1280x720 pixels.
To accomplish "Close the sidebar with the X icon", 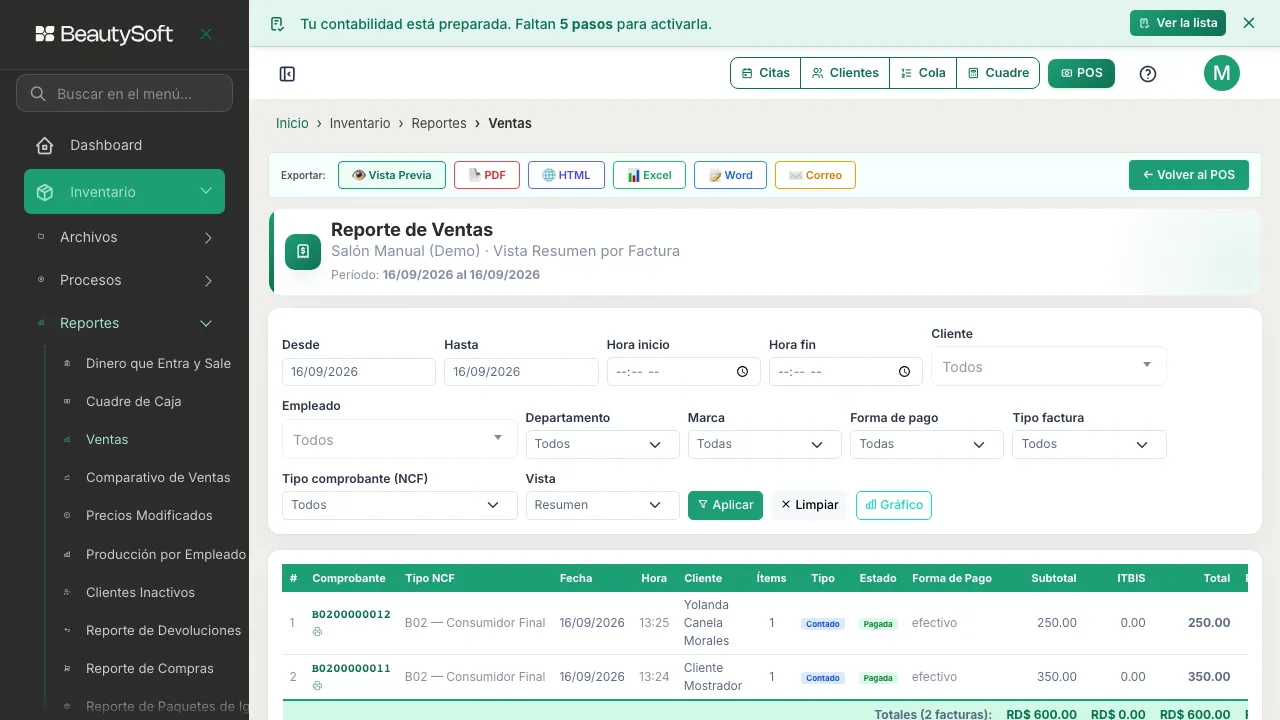I will pyautogui.click(x=206, y=34).
